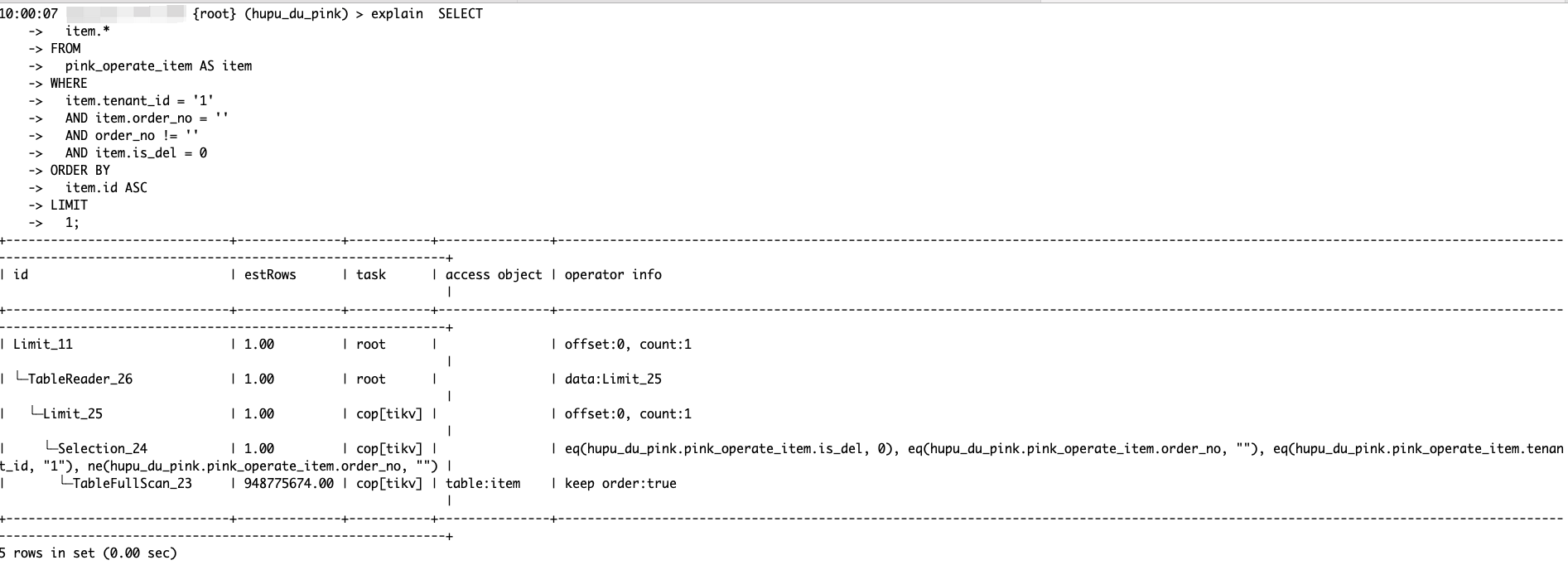Click the estRows column header
Viewport: 1568px width, 565px height.
coord(270,274)
